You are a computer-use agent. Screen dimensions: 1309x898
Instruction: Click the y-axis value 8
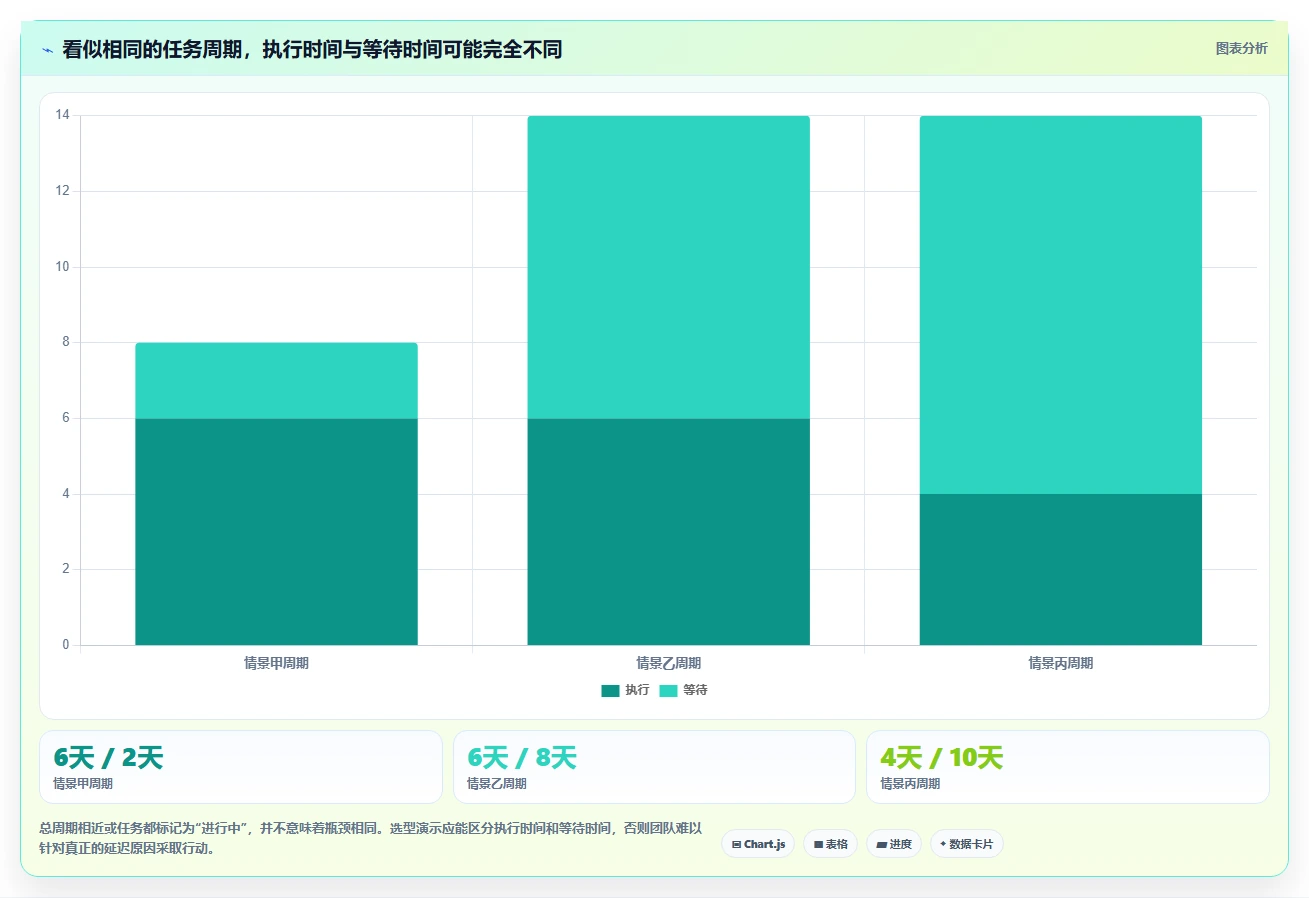click(x=66, y=342)
